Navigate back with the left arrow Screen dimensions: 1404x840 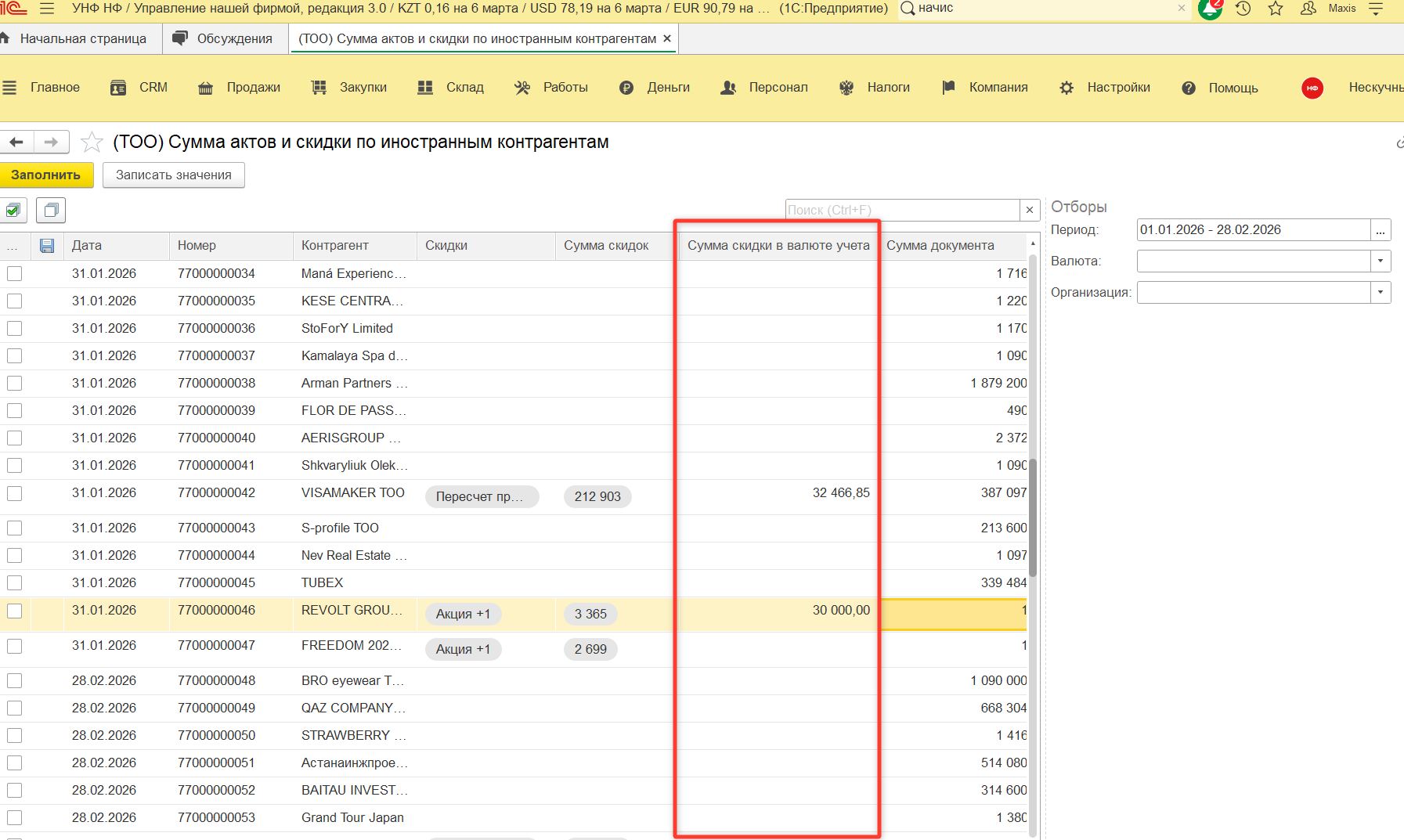(16, 142)
